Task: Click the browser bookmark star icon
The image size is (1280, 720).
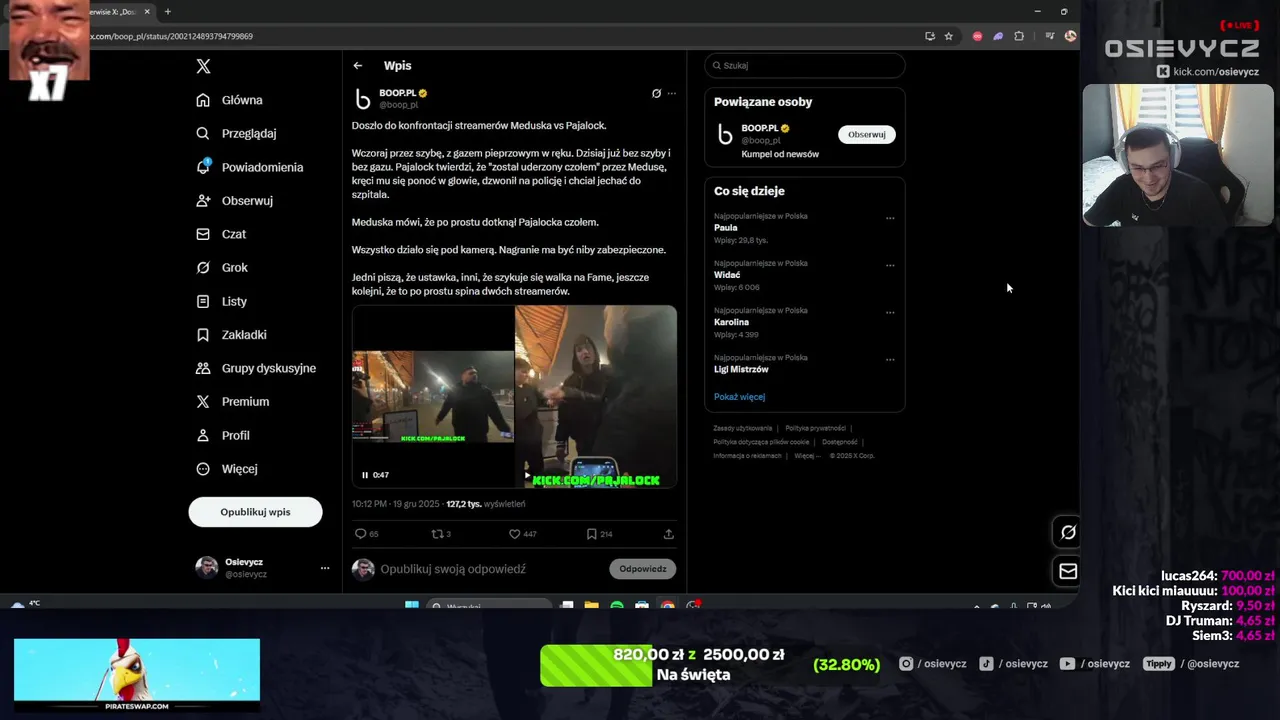Action: pos(949,36)
